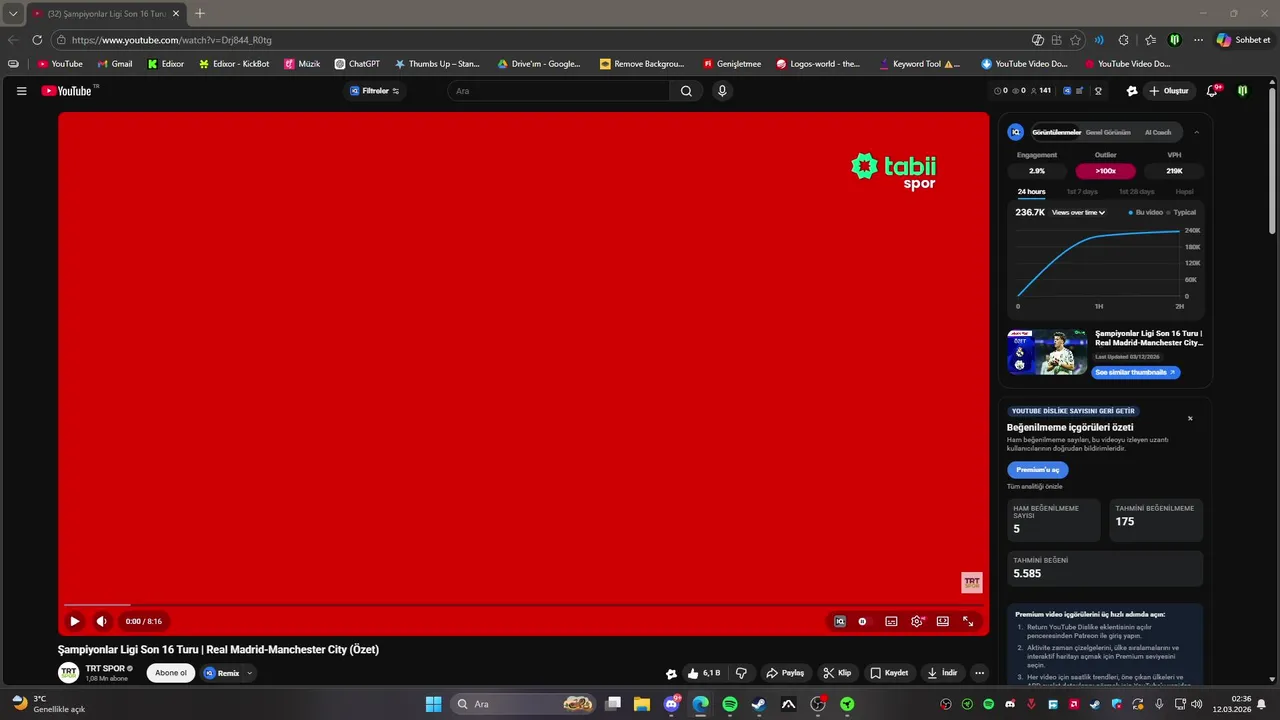The width and height of the screenshot is (1280, 720).
Task: Open Steam from the taskbar
Action: click(759, 704)
